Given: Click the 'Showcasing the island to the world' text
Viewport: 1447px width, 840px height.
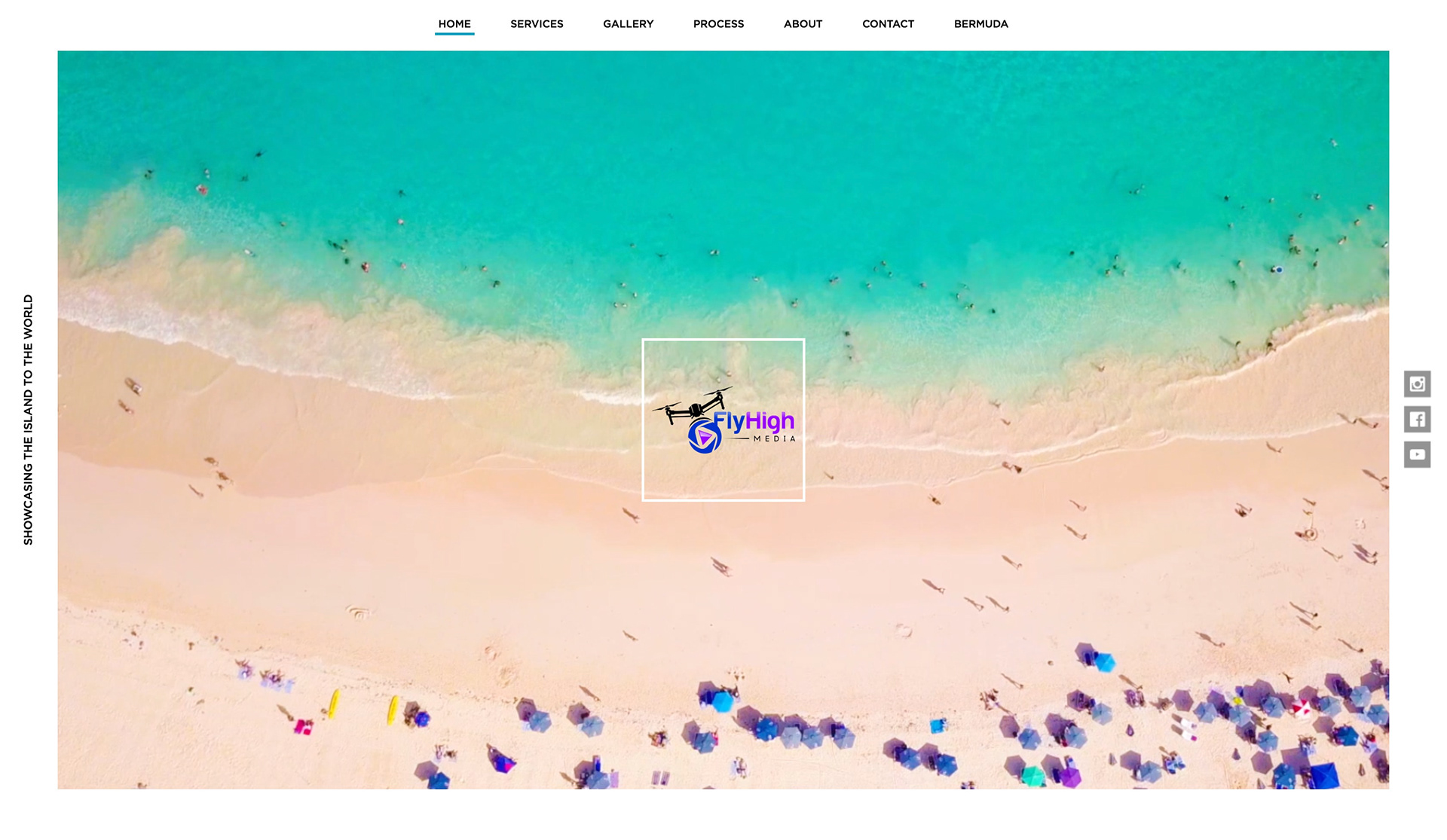Looking at the screenshot, I should coord(28,420).
